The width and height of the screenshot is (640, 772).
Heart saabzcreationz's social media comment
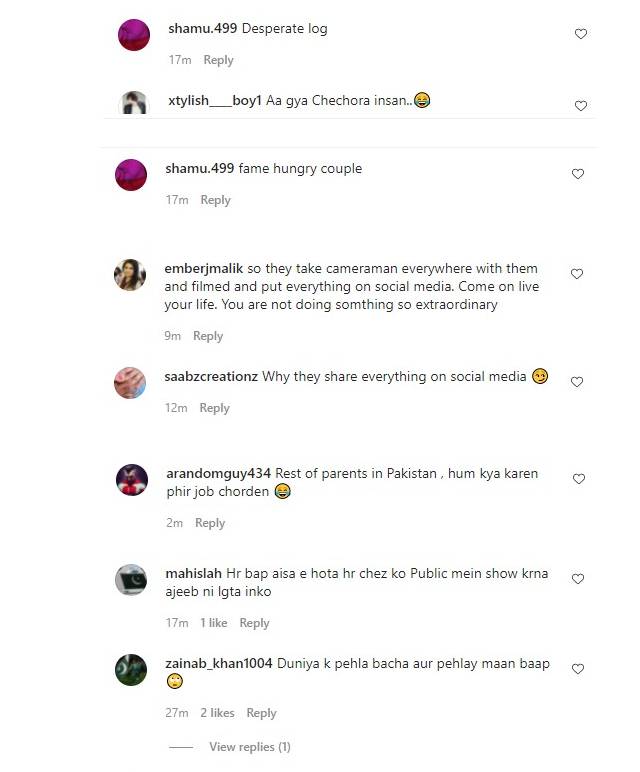coord(577,382)
